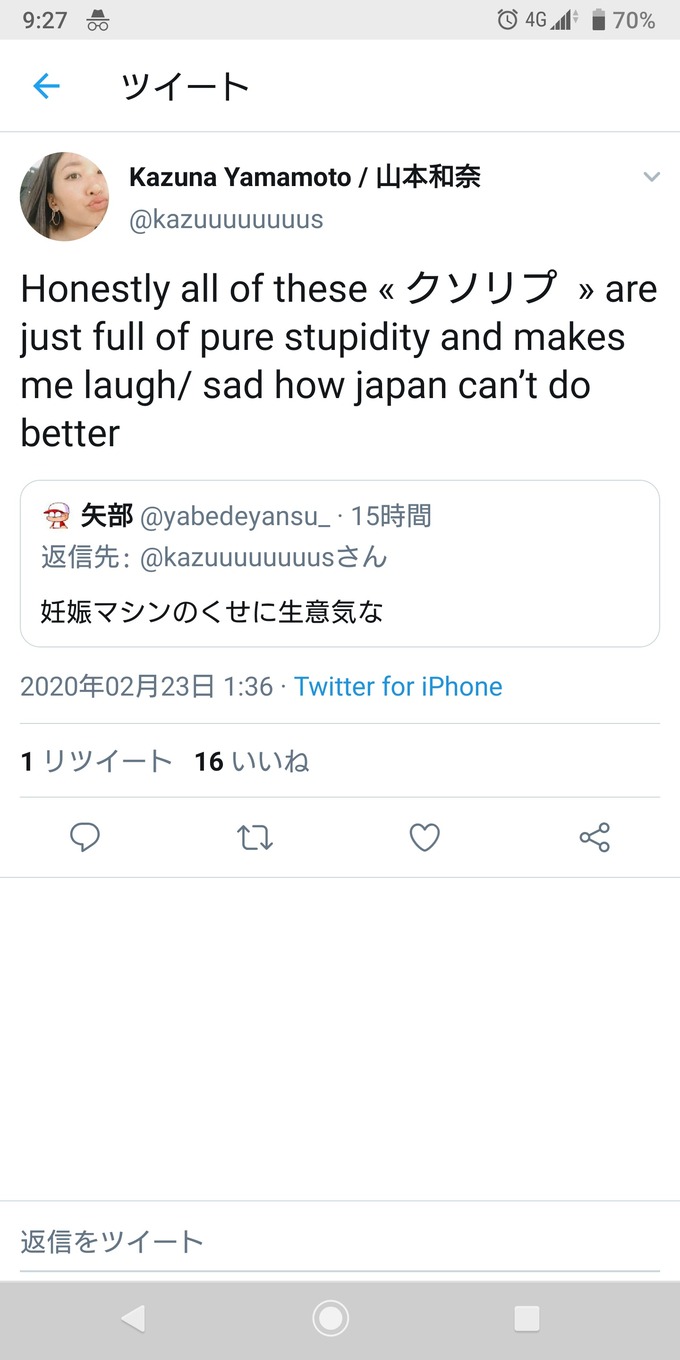This screenshot has height=1360, width=680.
Task: Tap the tweet timestamp 2020年02月23日
Action: pos(146,686)
